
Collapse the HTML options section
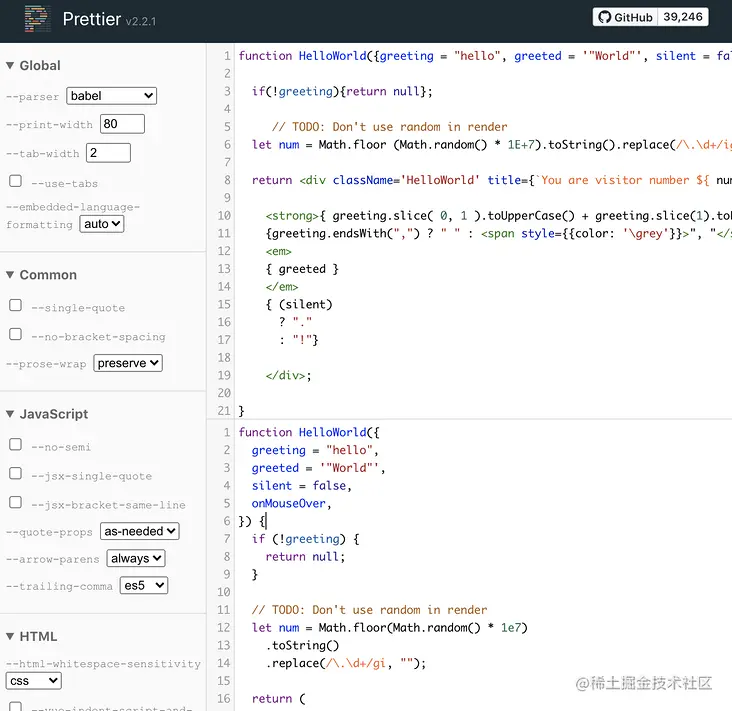[31, 637]
